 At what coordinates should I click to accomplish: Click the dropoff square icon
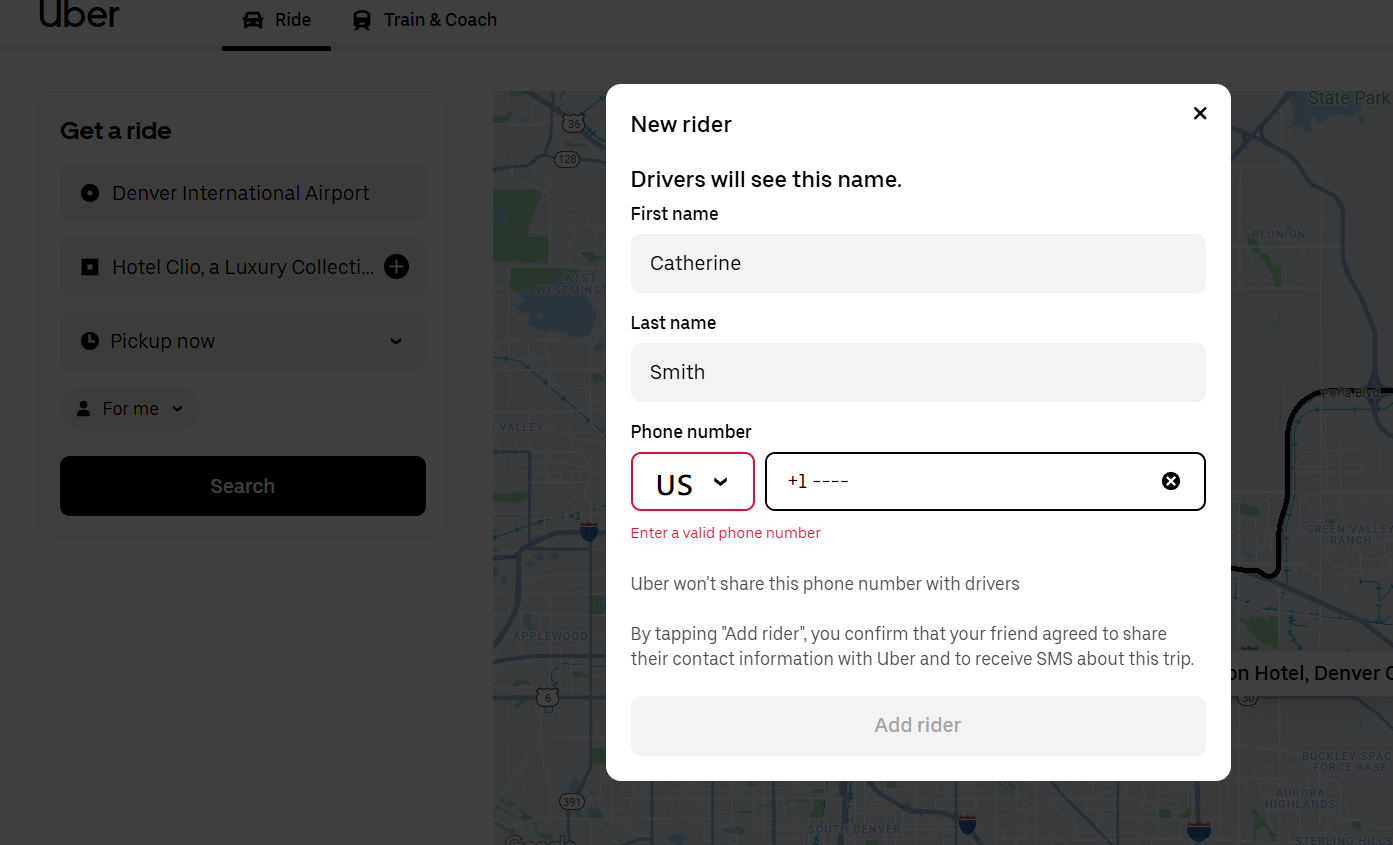(90, 267)
